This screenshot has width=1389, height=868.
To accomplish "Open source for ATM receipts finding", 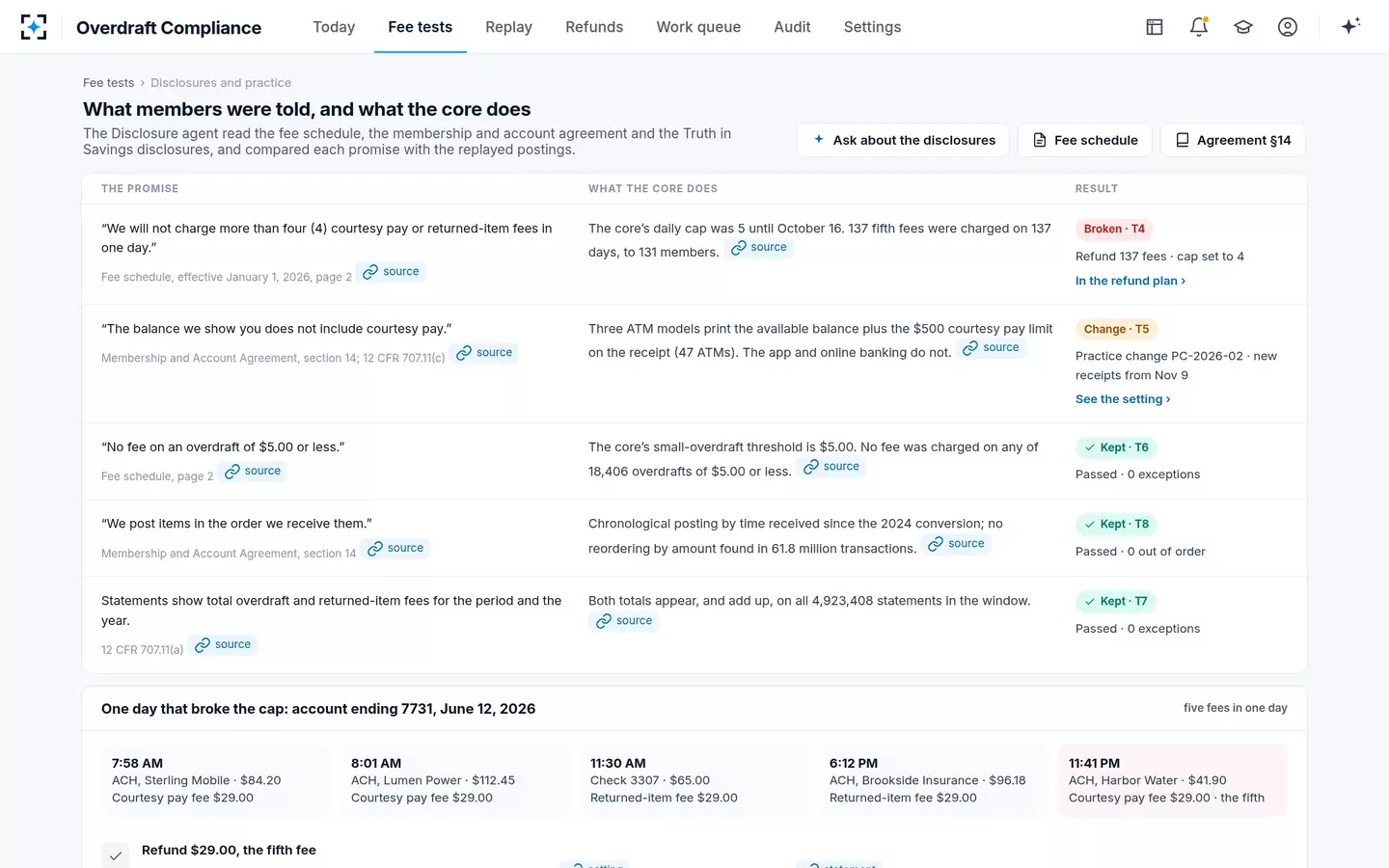I will (991, 348).
